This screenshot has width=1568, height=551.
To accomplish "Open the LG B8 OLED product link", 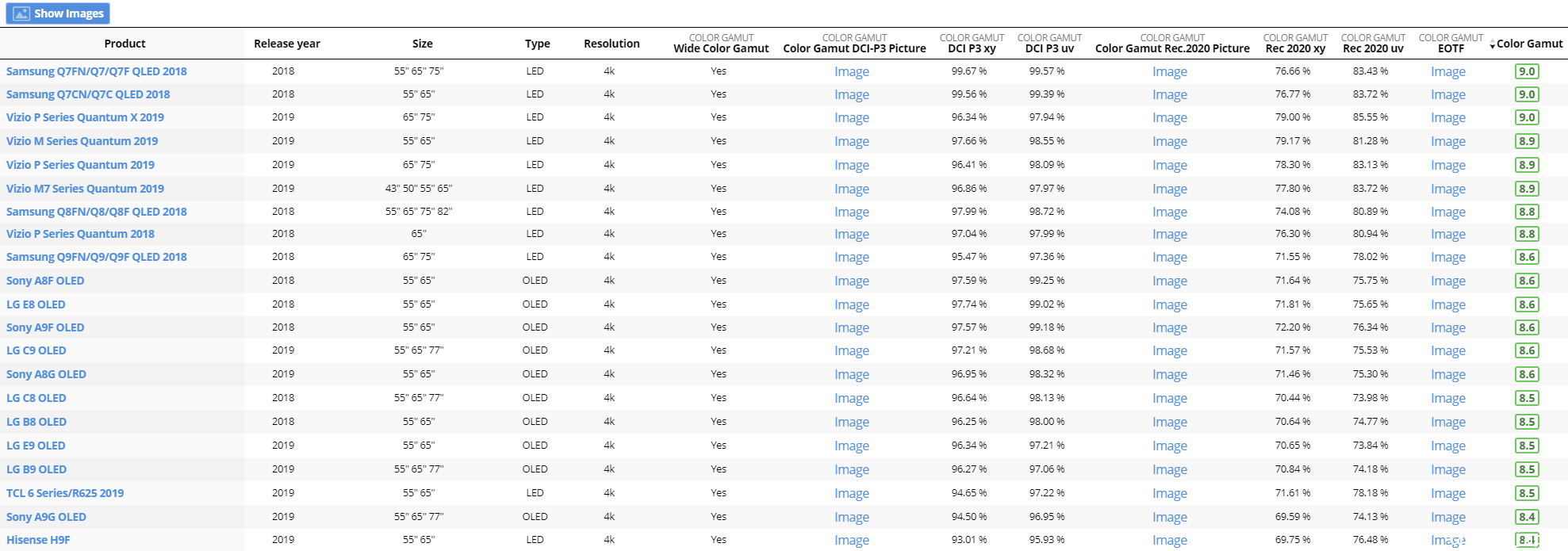I will pos(36,422).
